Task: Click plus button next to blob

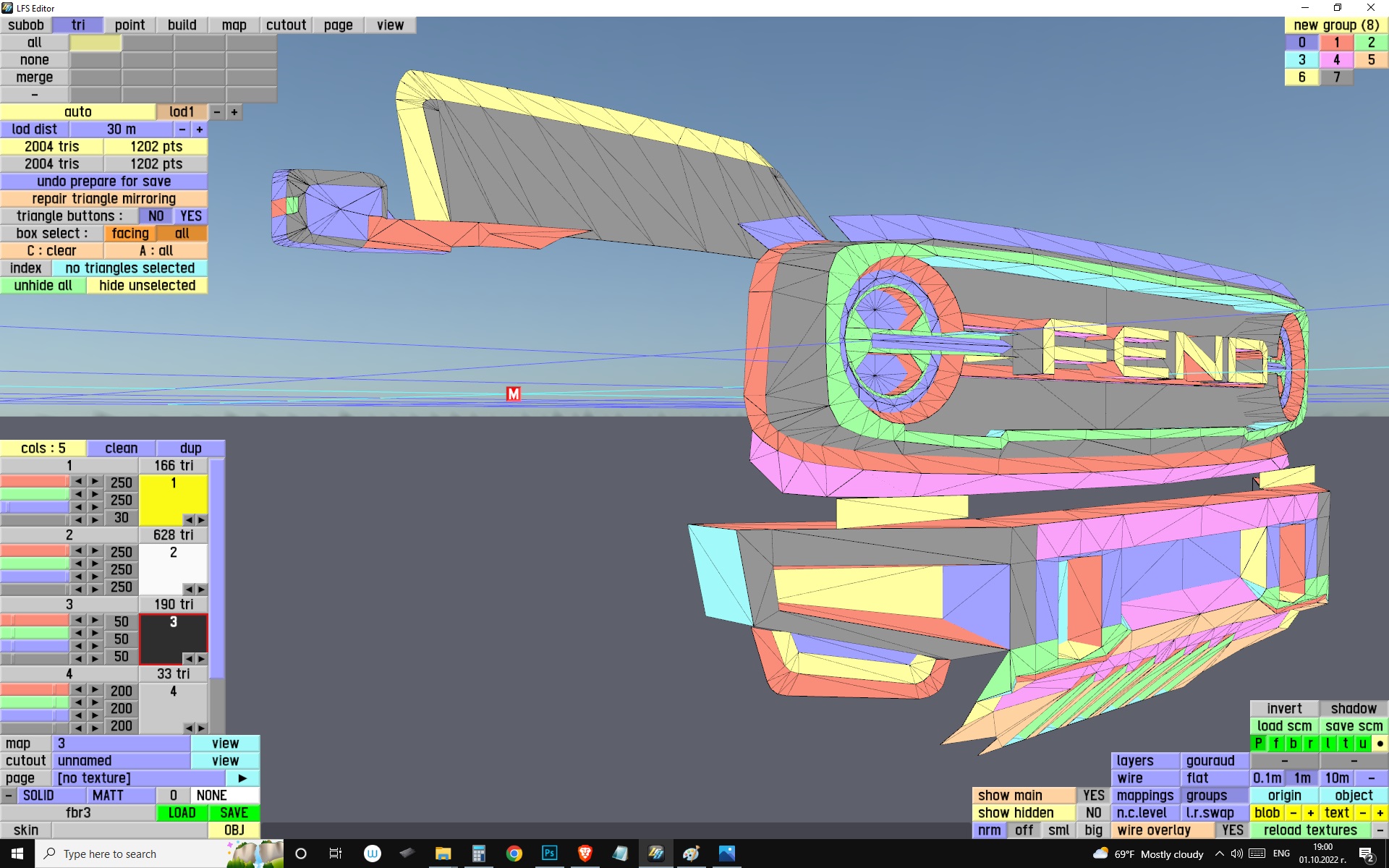Action: pos(1310,812)
